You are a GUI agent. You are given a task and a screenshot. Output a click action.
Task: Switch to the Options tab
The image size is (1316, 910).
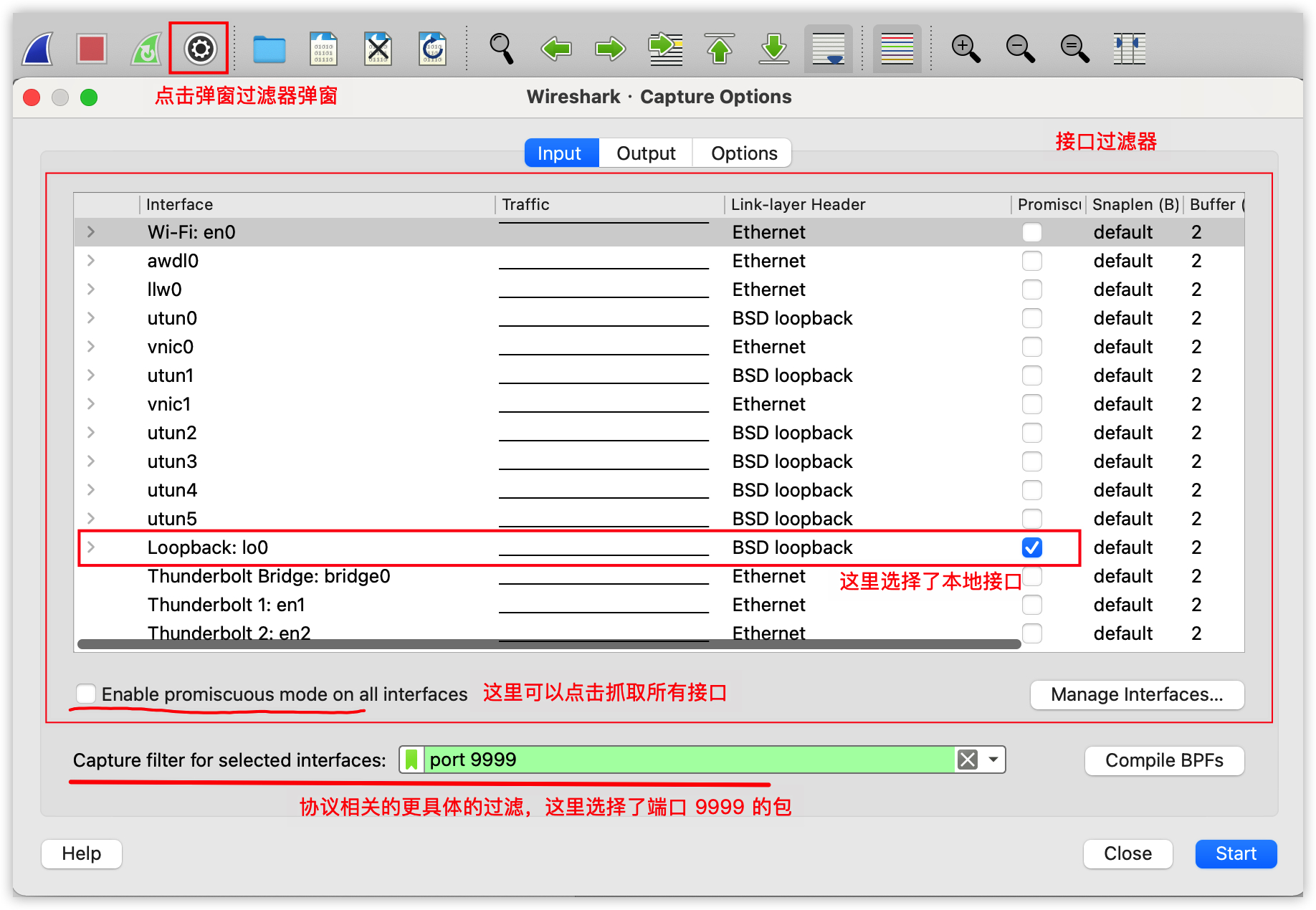pyautogui.click(x=743, y=153)
